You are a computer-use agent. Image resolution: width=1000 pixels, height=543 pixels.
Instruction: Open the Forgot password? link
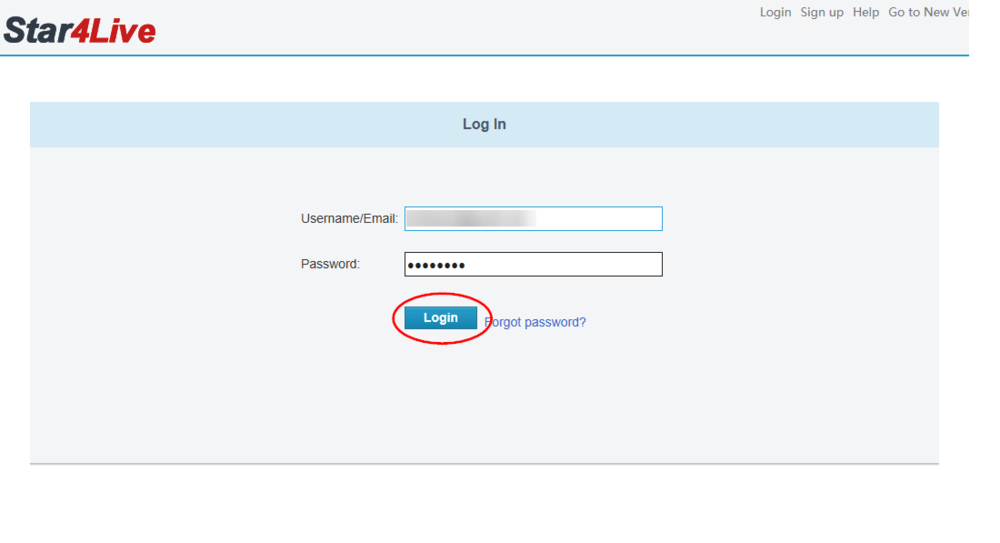pyautogui.click(x=535, y=322)
